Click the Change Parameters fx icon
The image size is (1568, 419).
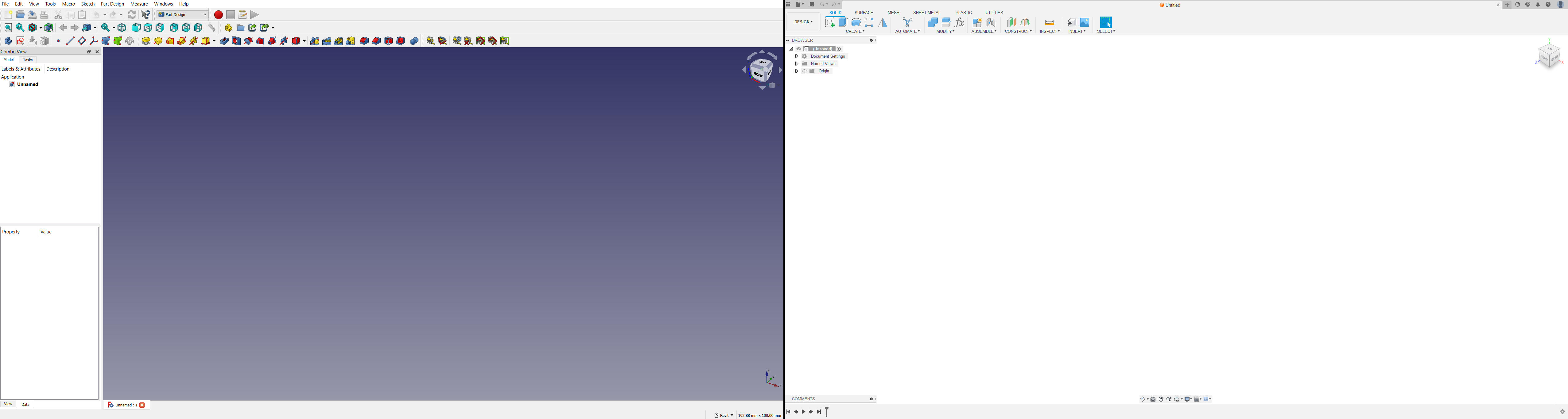click(960, 22)
